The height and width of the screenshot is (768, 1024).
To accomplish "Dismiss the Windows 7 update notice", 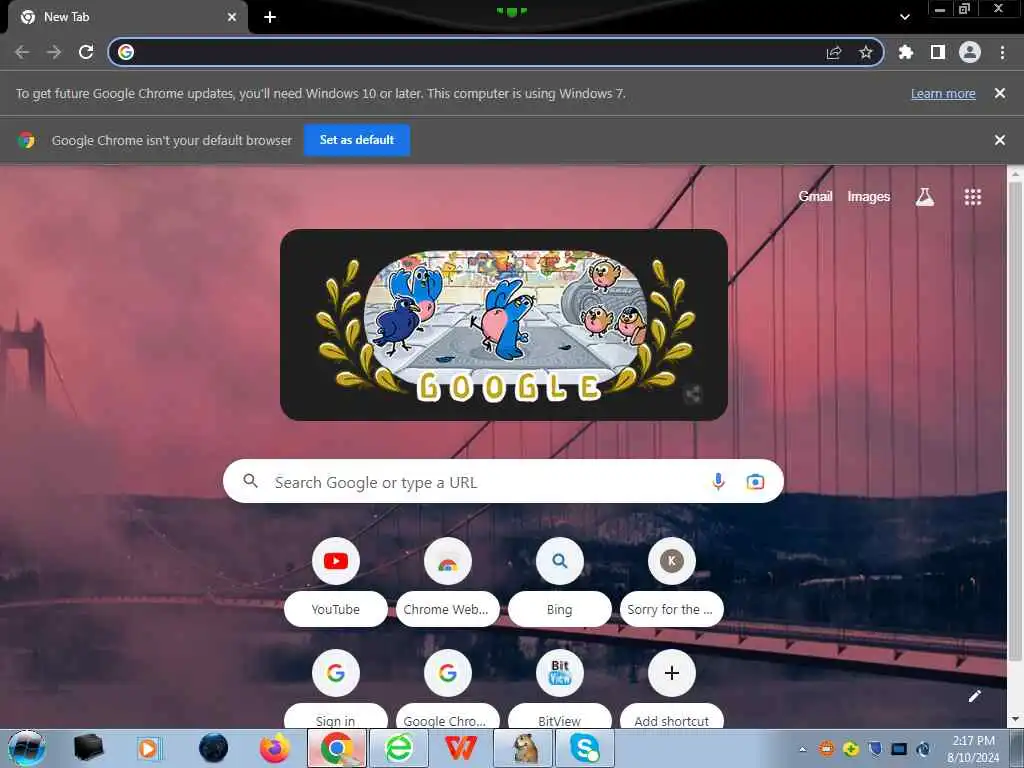I will 1000,93.
